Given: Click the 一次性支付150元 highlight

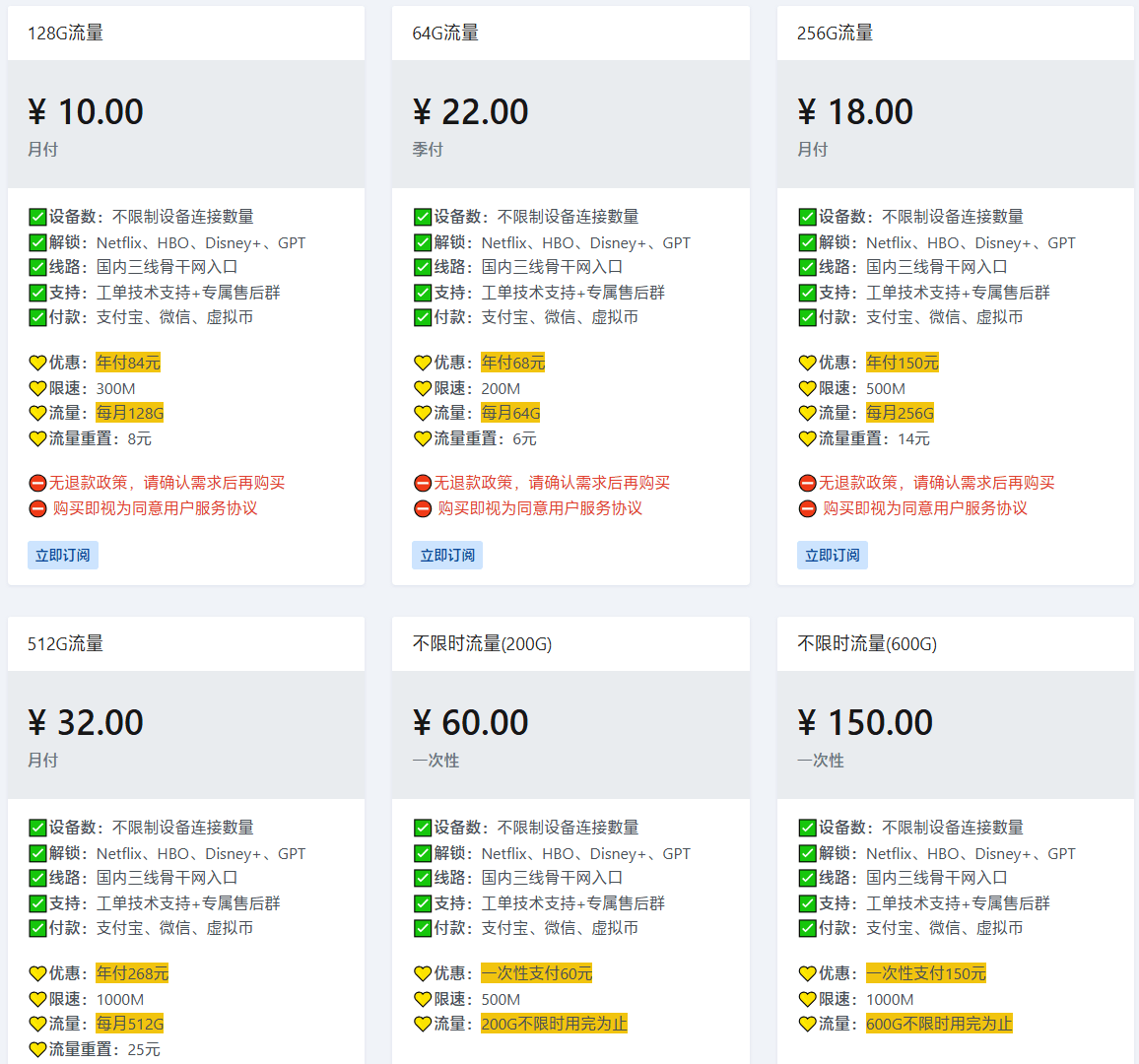Looking at the screenshot, I should point(926,973).
